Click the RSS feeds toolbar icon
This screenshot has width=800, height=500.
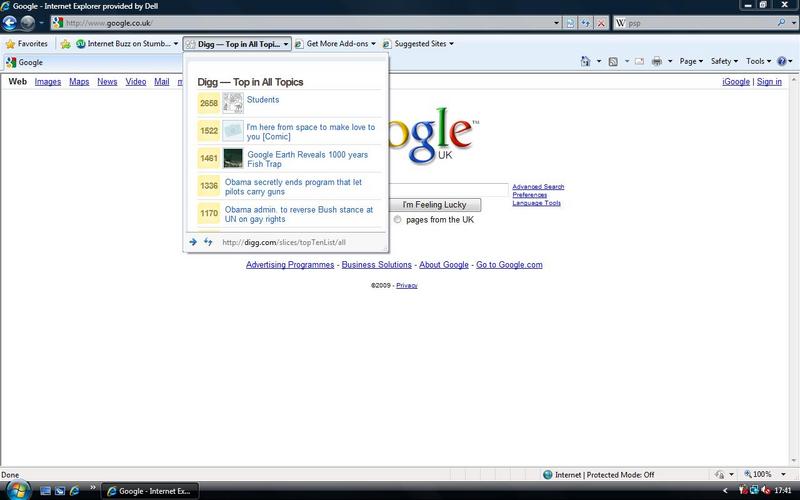[x=613, y=61]
